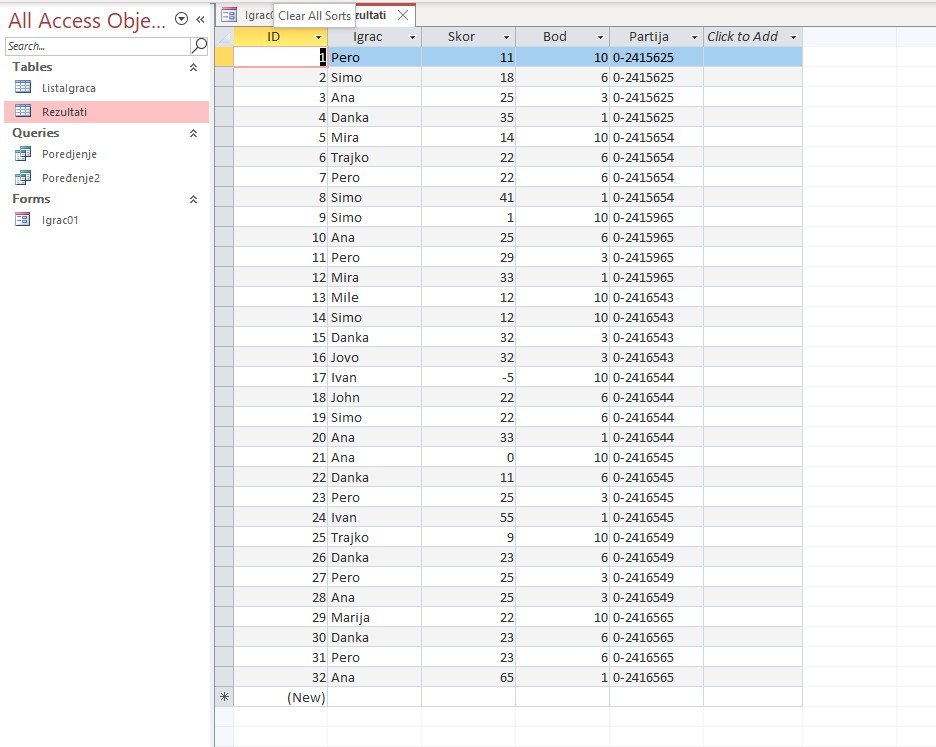Collapse the Queries group
936x747 pixels.
click(x=193, y=133)
